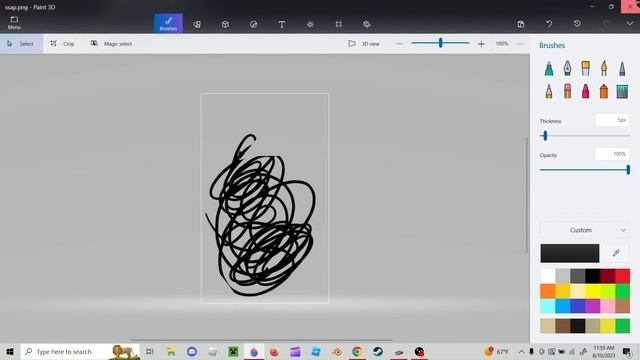Open the History panel

tap(577, 24)
